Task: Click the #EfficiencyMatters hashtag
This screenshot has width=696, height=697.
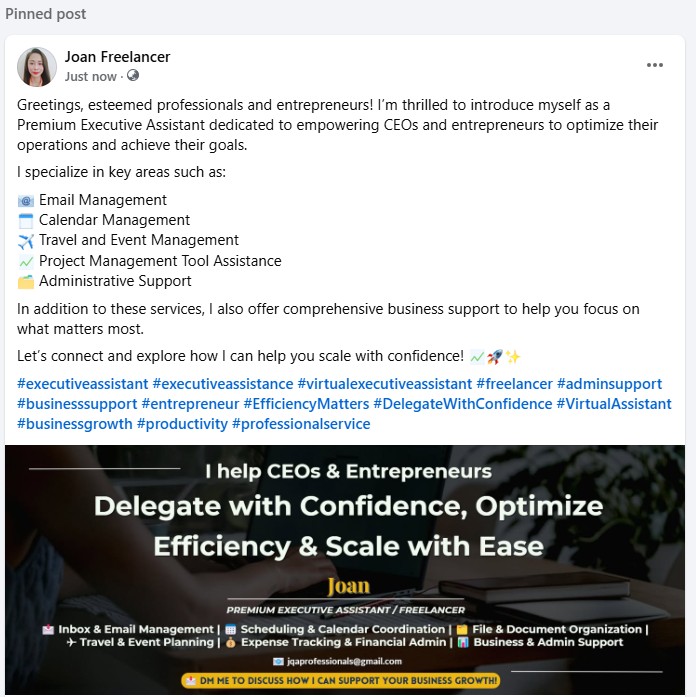Action: [x=306, y=404]
